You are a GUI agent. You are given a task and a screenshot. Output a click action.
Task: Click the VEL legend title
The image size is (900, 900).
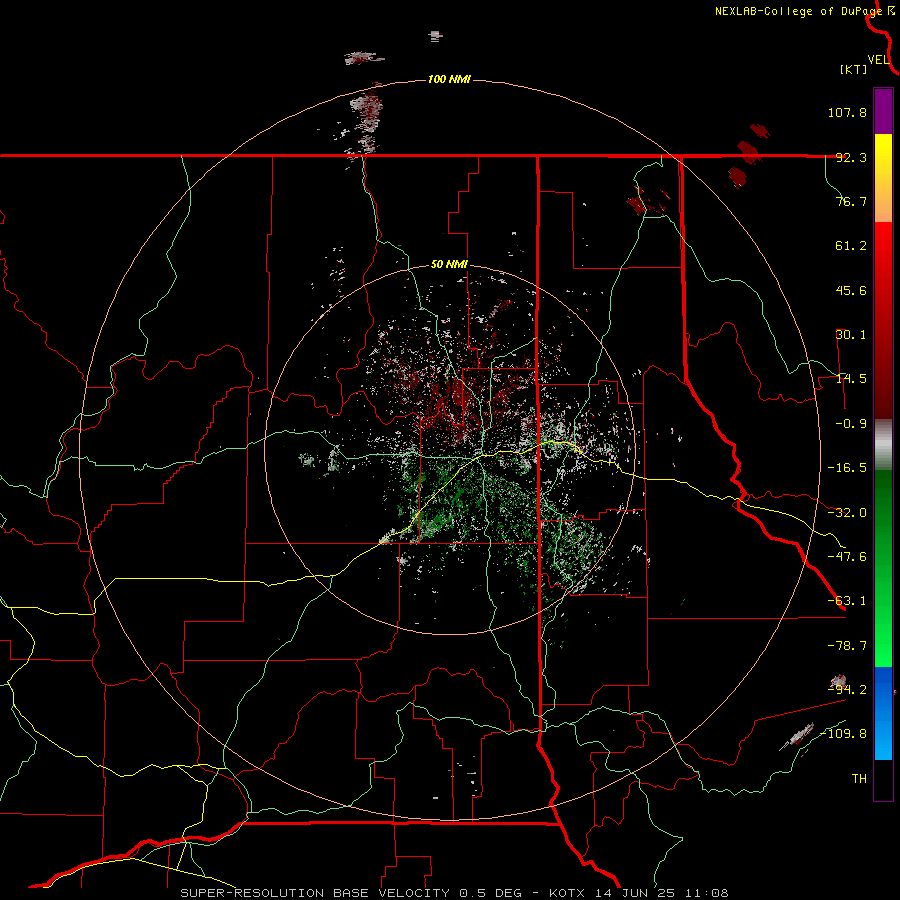(x=878, y=60)
